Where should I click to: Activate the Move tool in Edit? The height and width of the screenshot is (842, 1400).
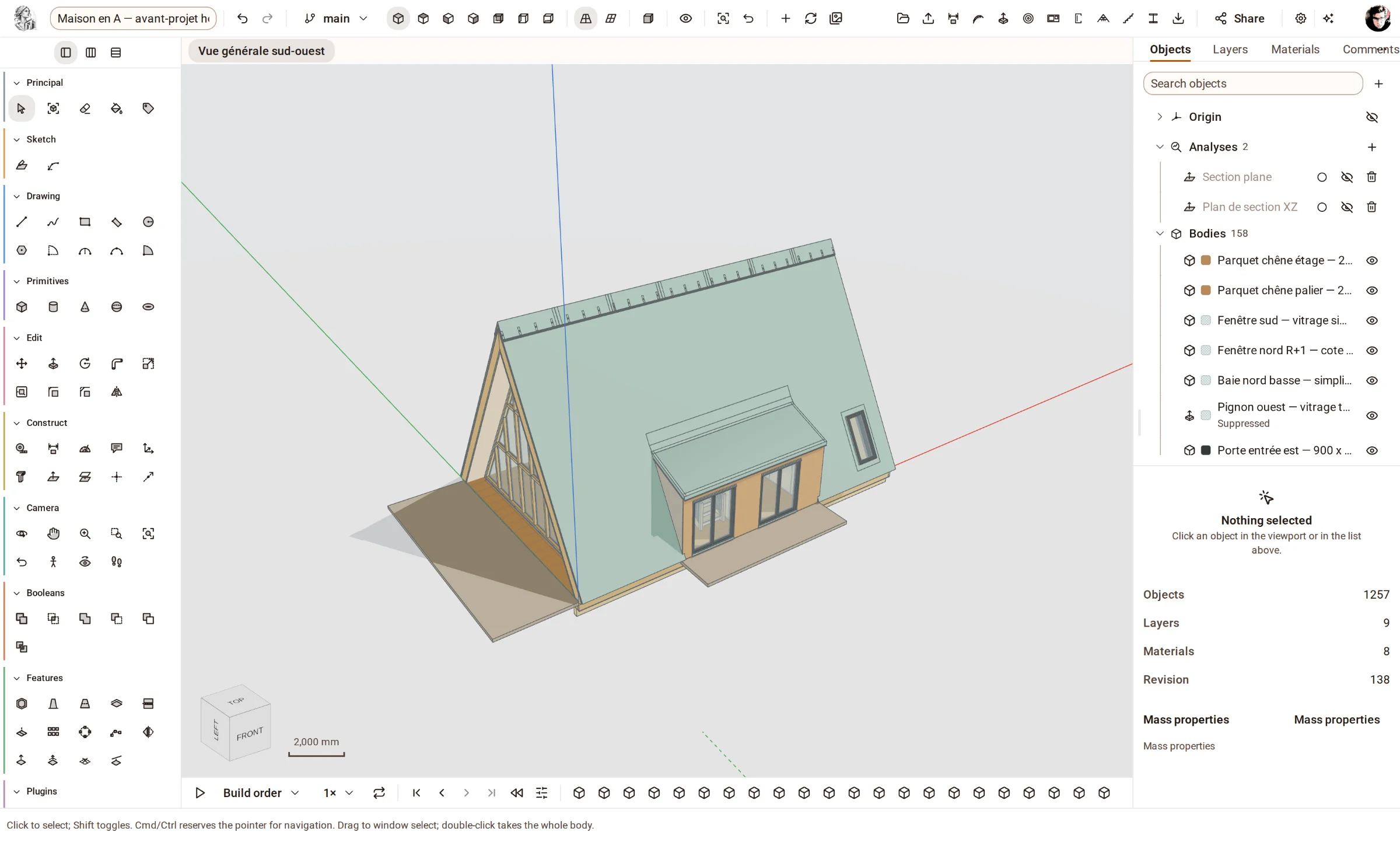pos(22,364)
